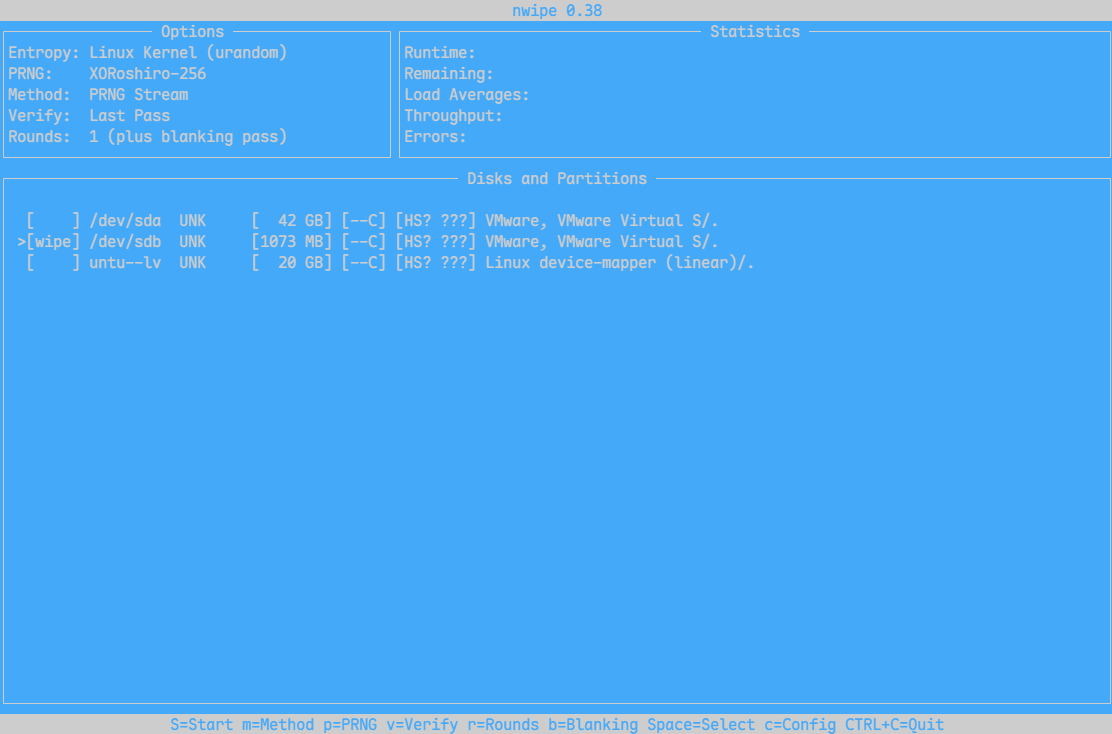The height and width of the screenshot is (734, 1112).
Task: Click the [HS? ???] status for /dev/sda
Action: (x=435, y=221)
